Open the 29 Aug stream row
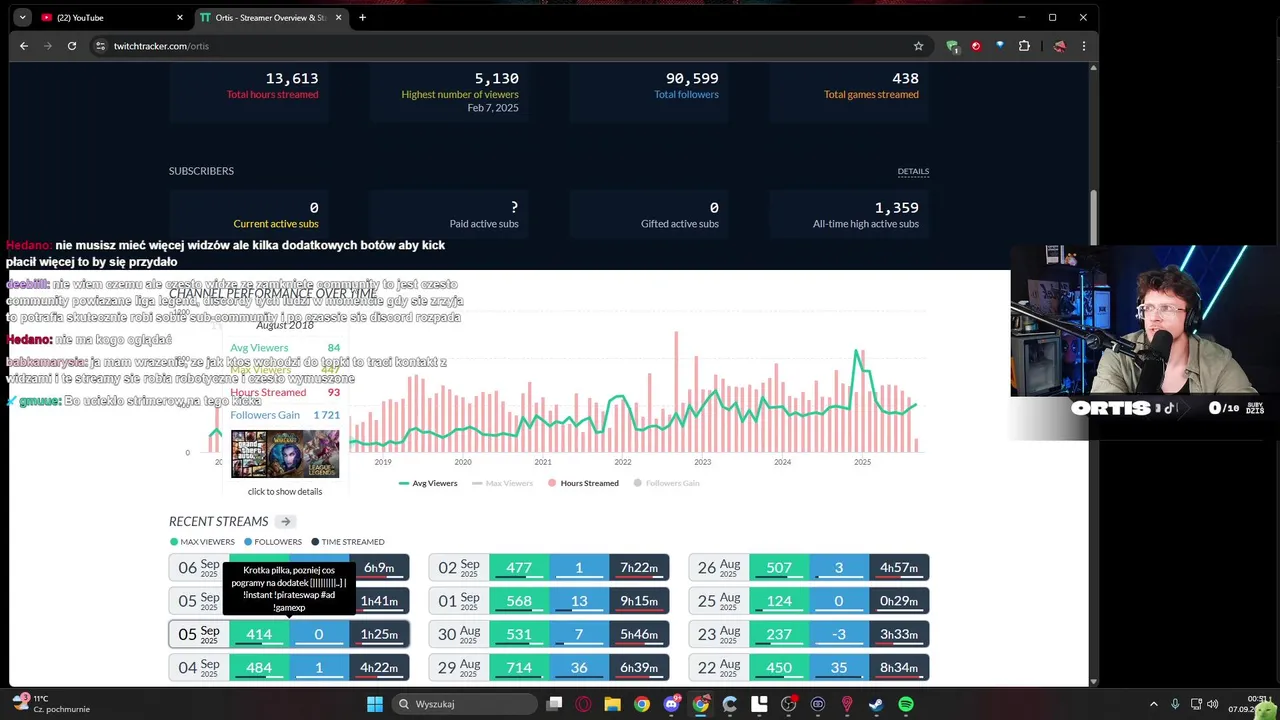1280x720 pixels. click(x=549, y=667)
